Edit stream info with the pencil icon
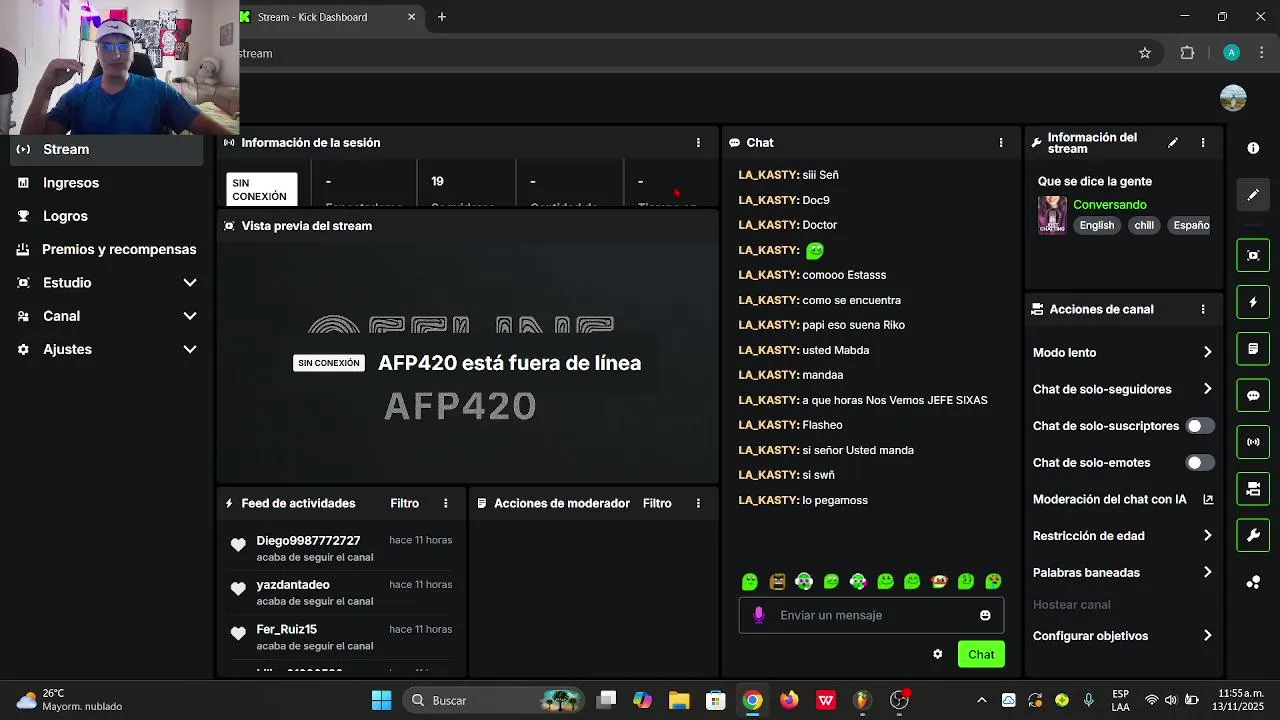This screenshot has height=720, width=1280. (x=1173, y=143)
